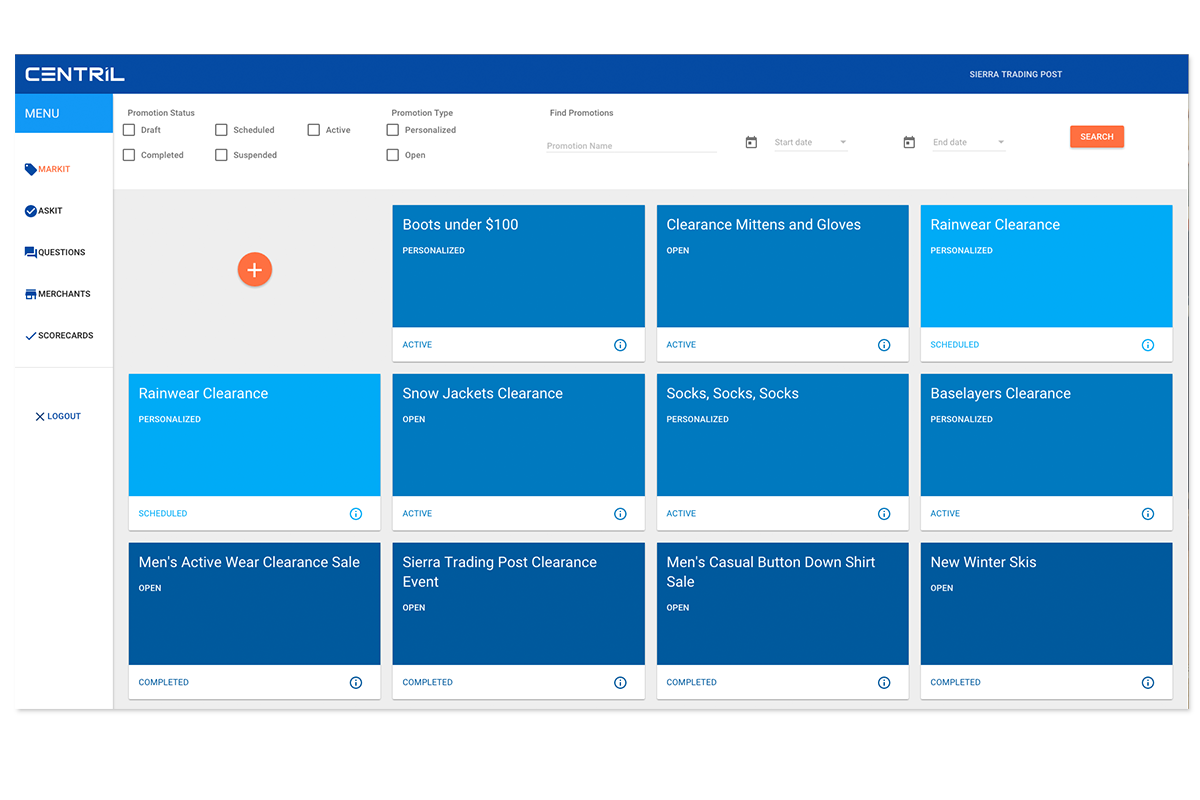Click the LOGOUT link
The image size is (1200, 800).
pos(64,416)
